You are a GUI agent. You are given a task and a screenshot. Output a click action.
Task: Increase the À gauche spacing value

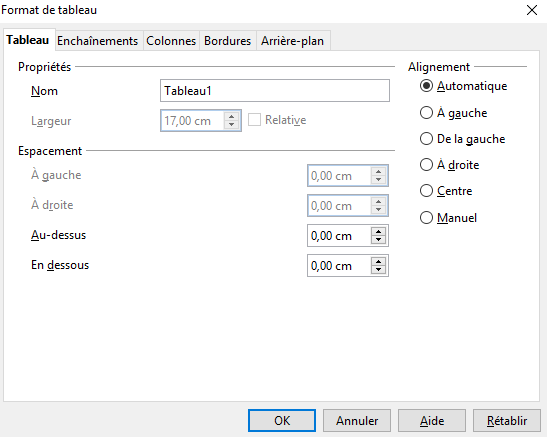379,172
